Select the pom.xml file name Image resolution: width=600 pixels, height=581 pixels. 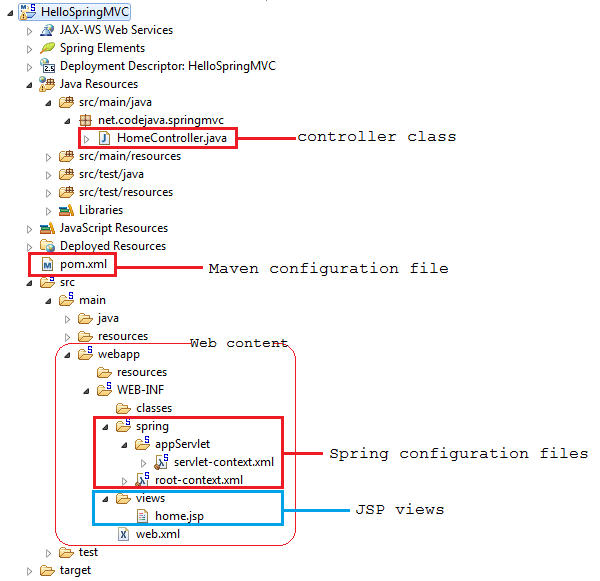83,264
